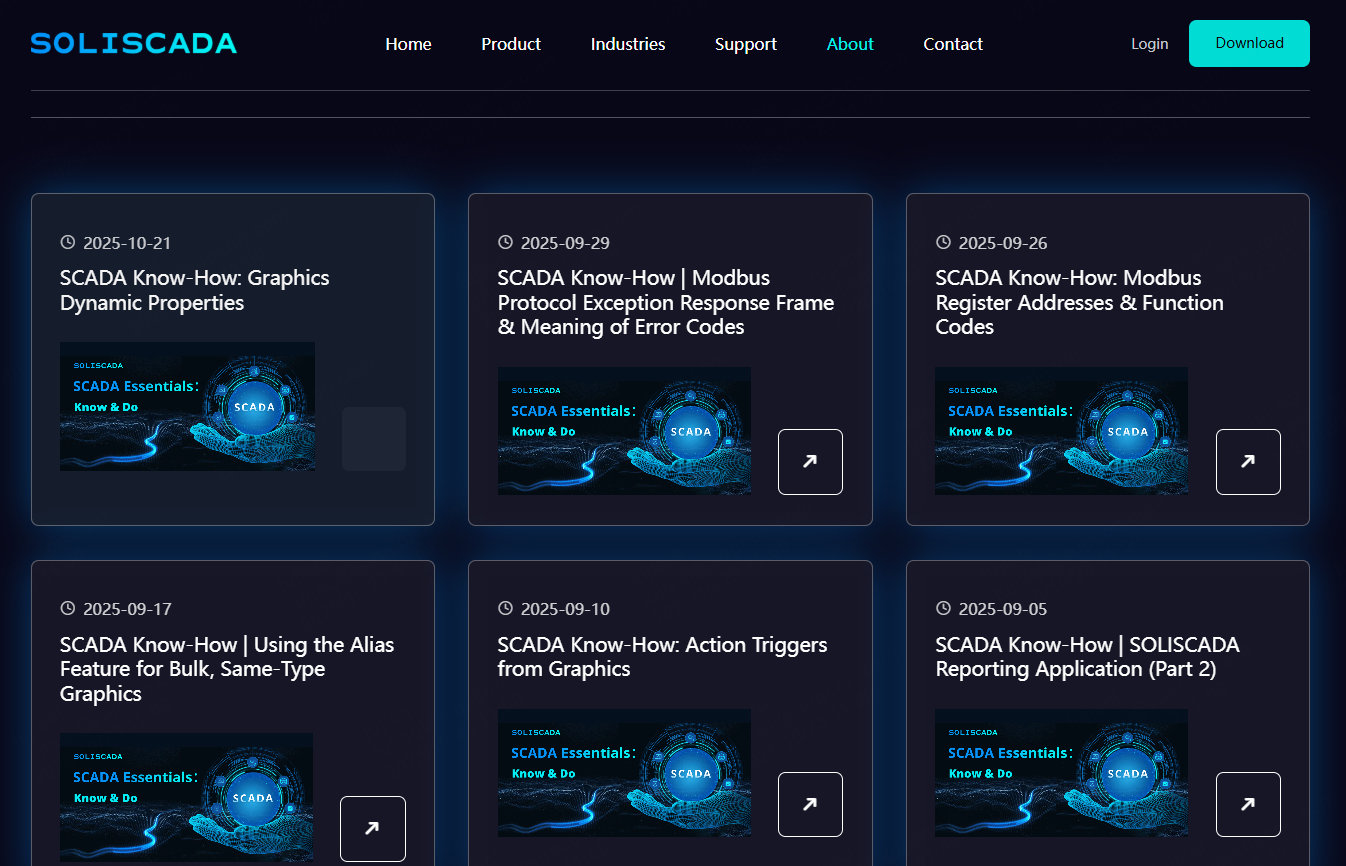This screenshot has height=866, width=1346.
Task: Select the About navigation item
Action: (x=850, y=44)
